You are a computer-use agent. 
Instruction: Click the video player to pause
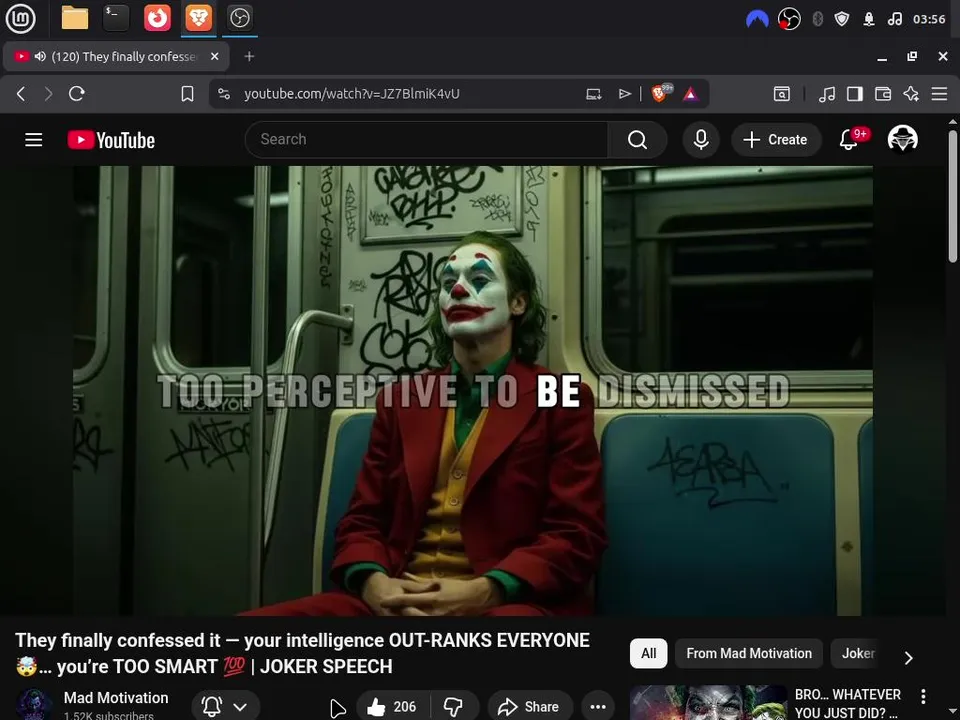pyautogui.click(x=473, y=391)
